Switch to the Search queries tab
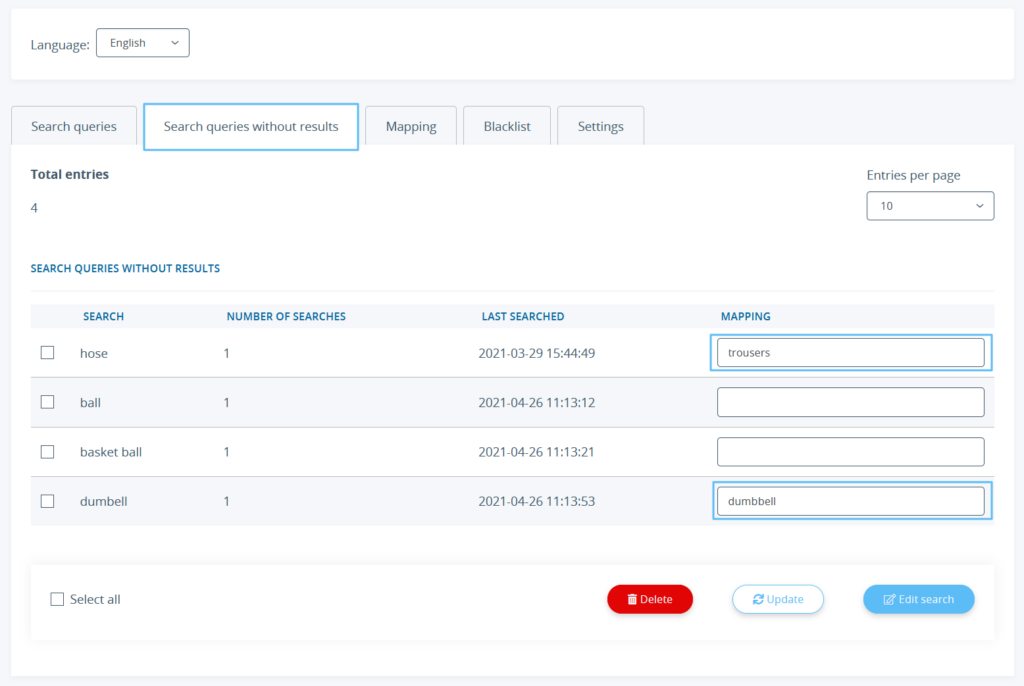 73,125
